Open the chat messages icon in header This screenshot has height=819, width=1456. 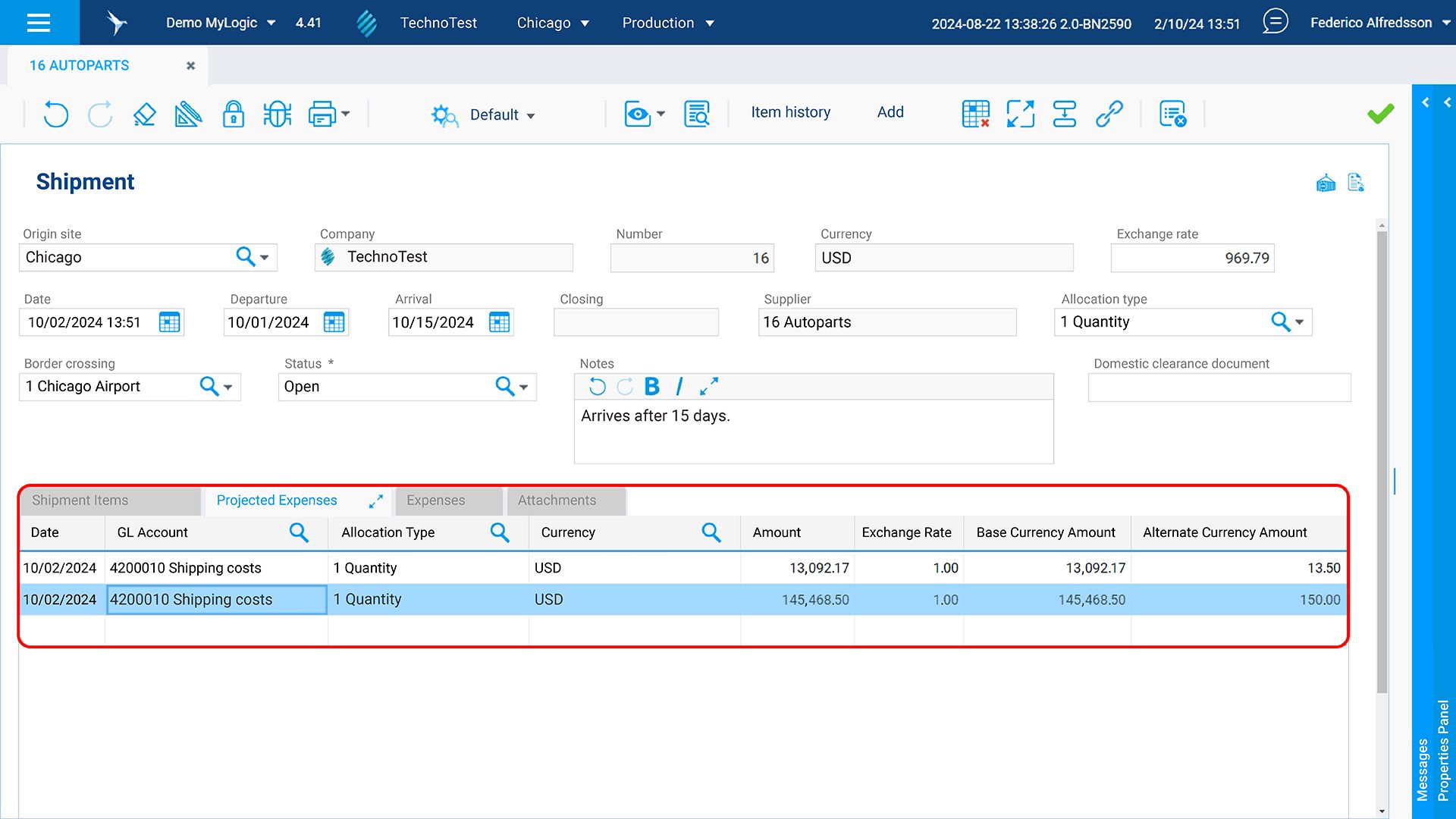click(1275, 21)
